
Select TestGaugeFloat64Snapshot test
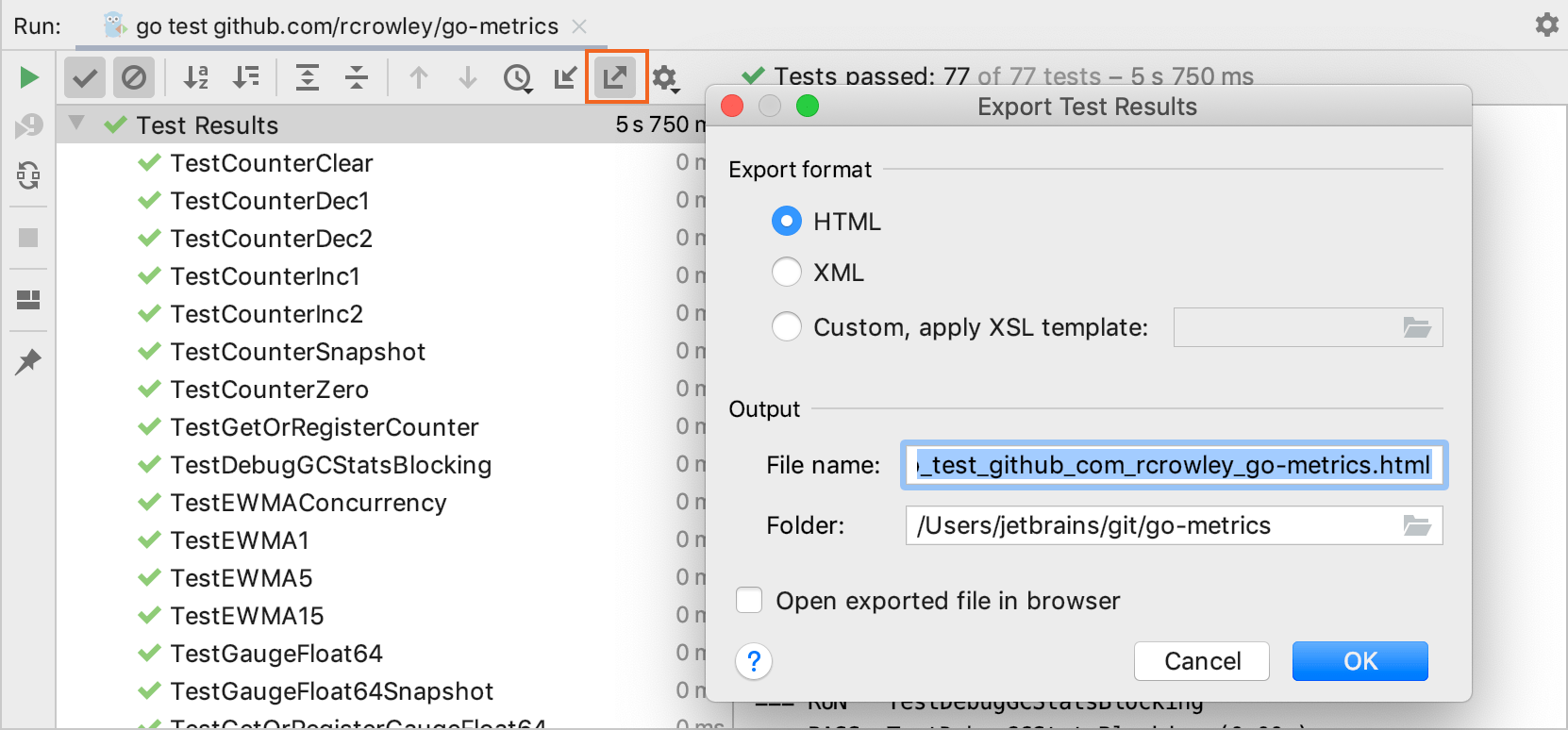coord(332,691)
